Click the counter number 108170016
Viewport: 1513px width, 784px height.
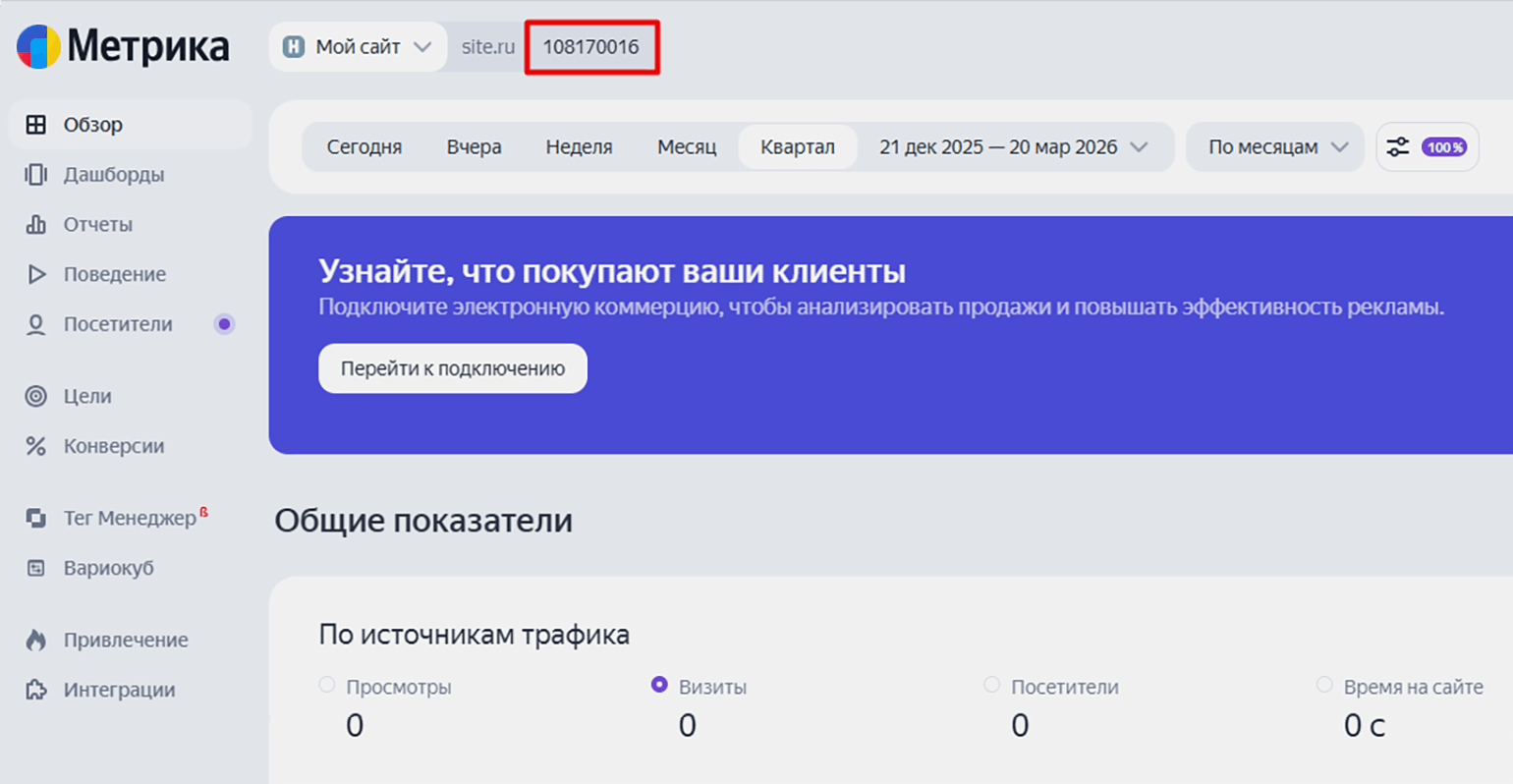590,47
